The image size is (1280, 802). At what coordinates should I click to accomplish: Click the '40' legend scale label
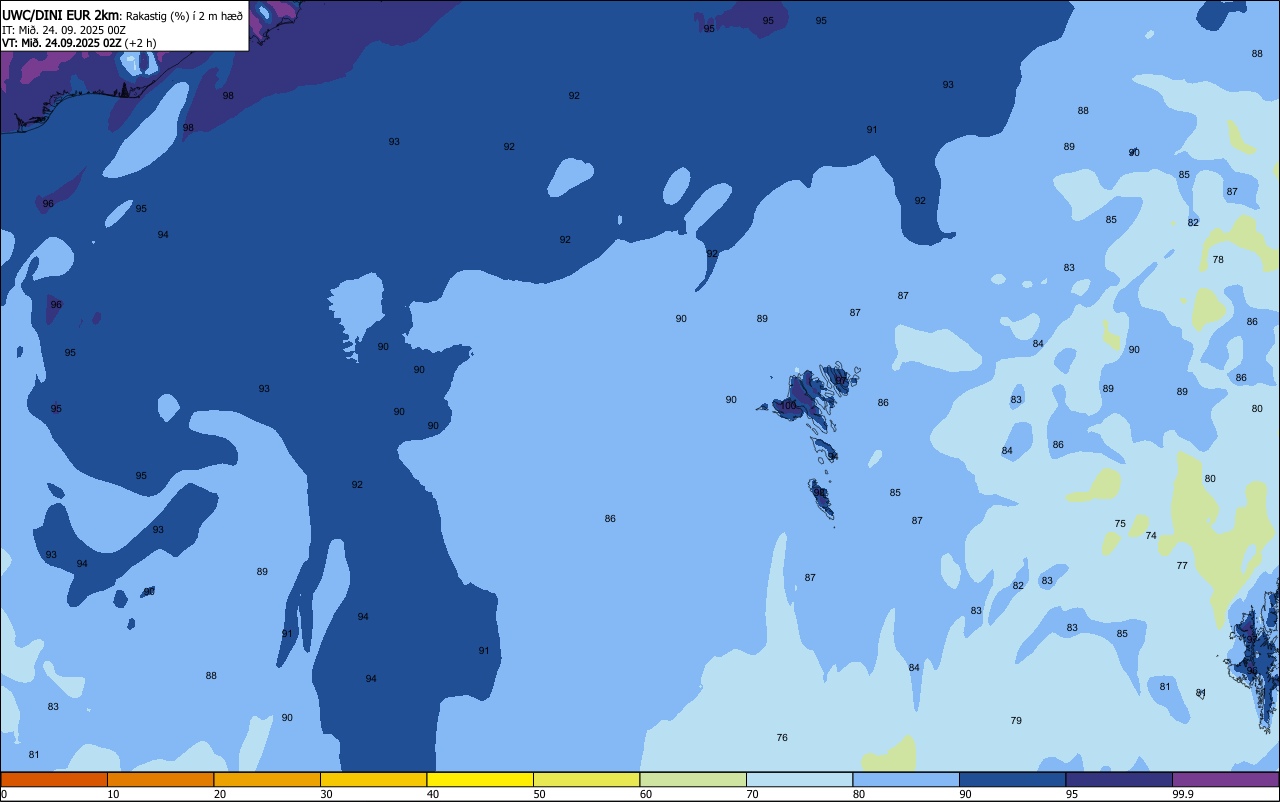click(x=433, y=794)
